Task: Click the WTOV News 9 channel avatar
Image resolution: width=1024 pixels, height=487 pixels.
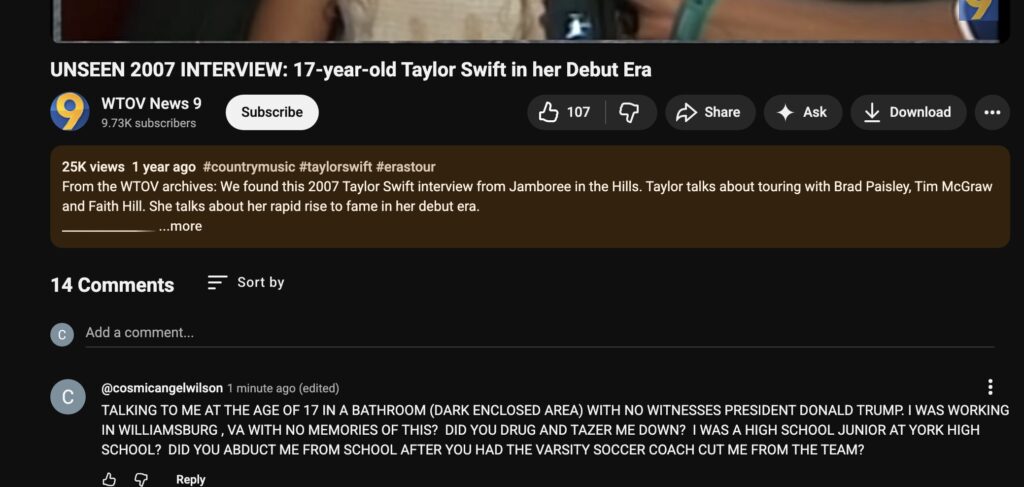Action: (70, 112)
